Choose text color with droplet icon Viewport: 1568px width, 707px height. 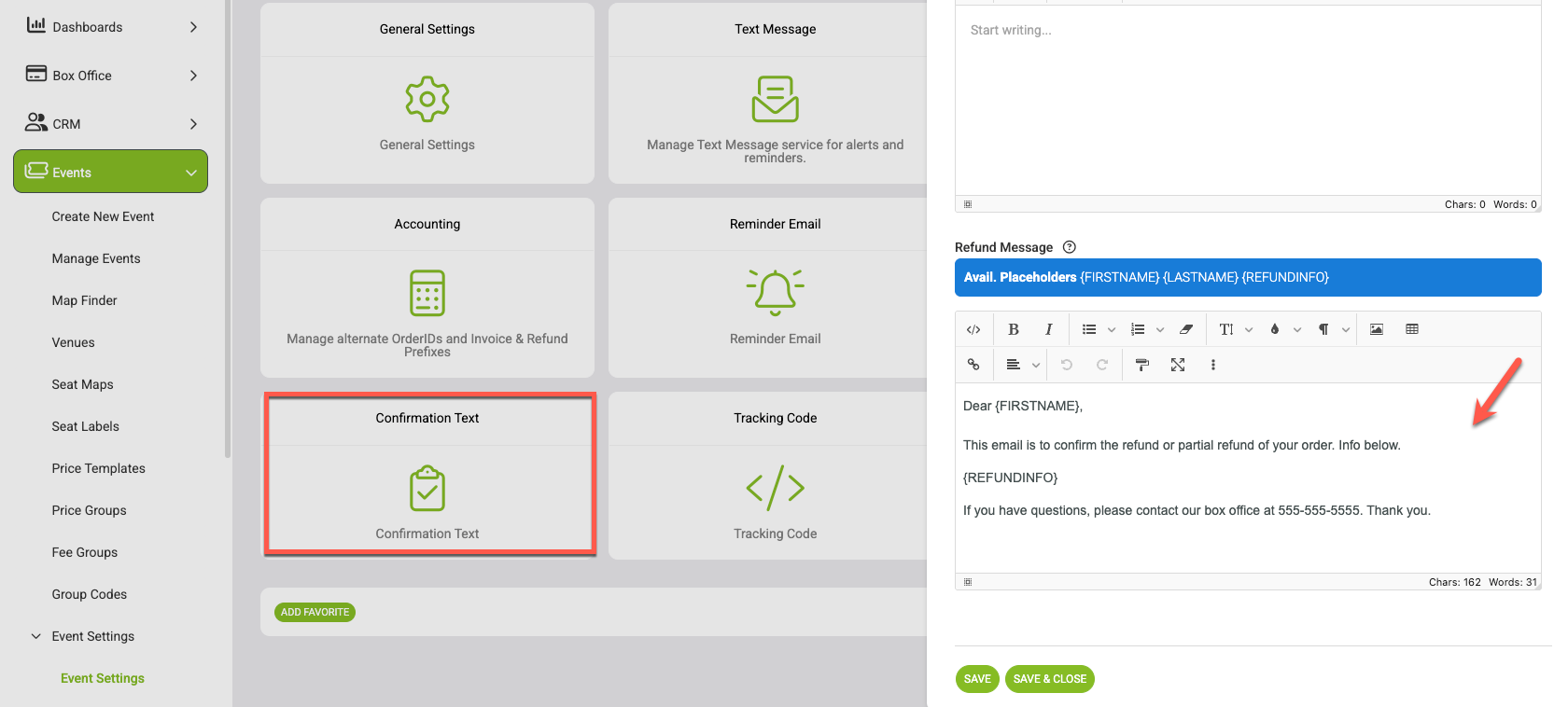[x=1275, y=329]
